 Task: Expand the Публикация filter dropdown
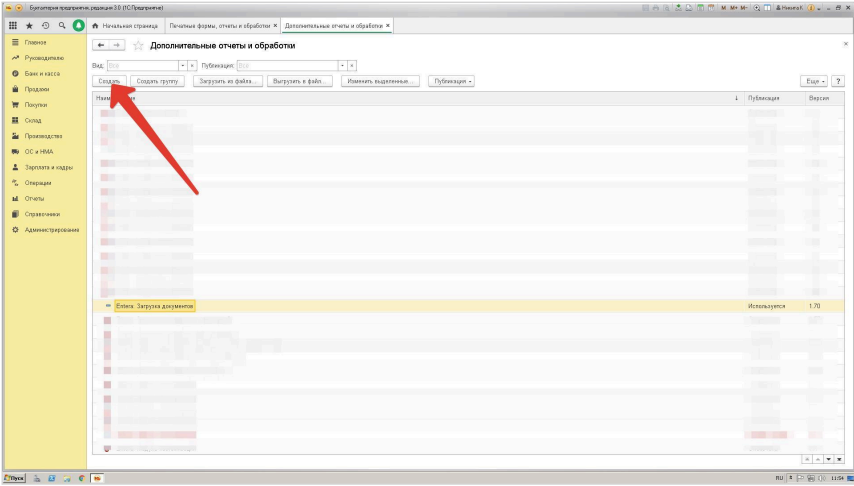(342, 65)
